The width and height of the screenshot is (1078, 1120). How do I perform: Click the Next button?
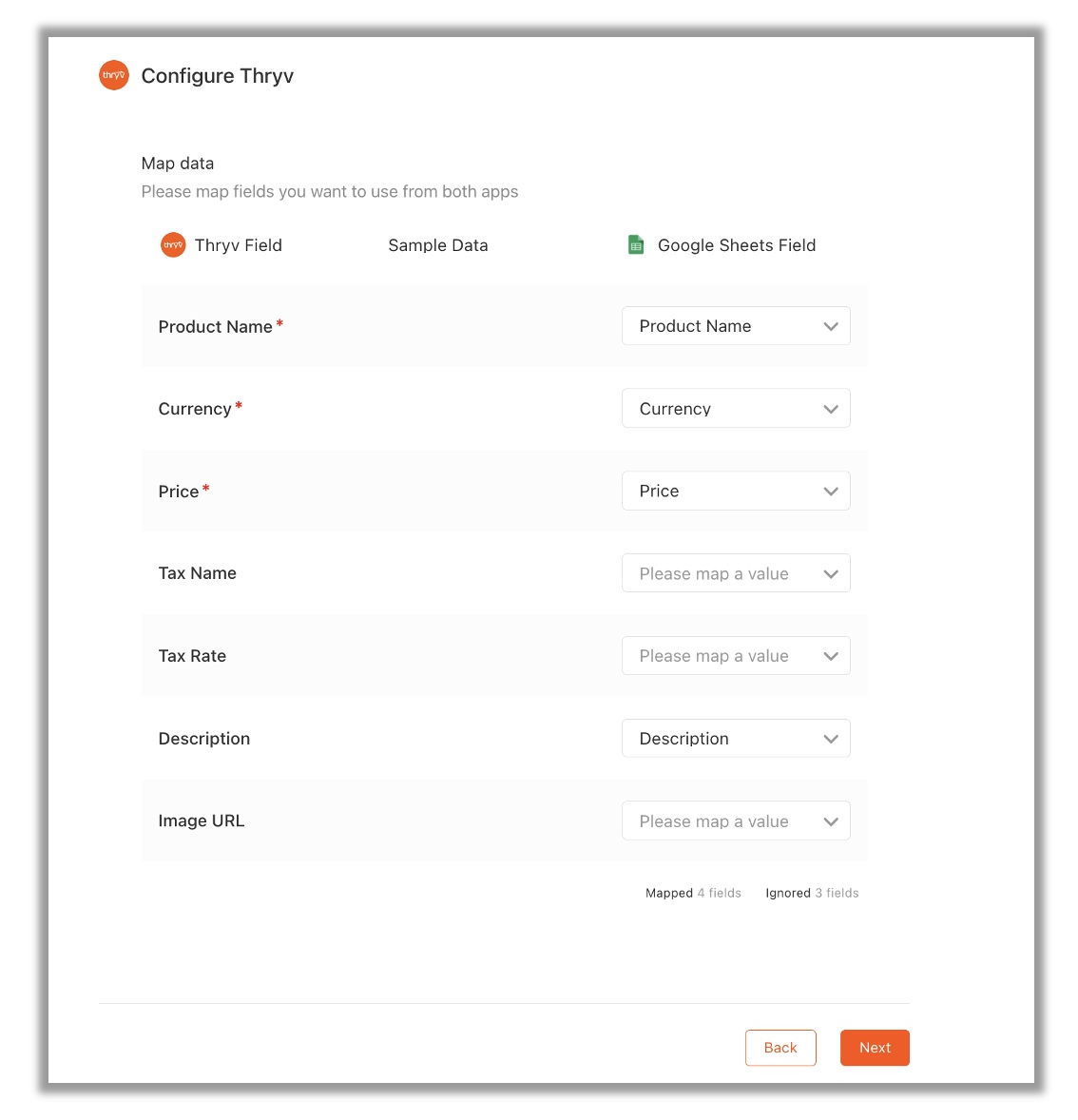coord(875,1048)
